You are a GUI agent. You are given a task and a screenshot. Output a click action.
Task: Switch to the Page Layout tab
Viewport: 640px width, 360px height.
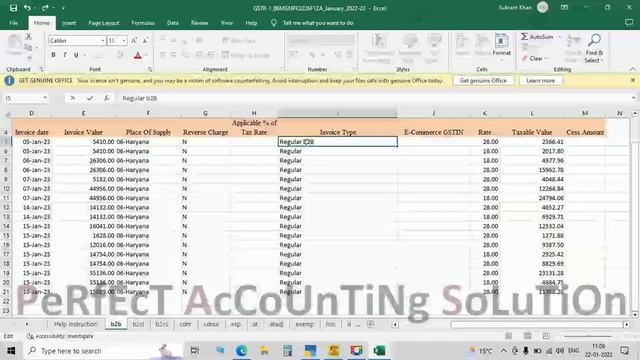104,23
